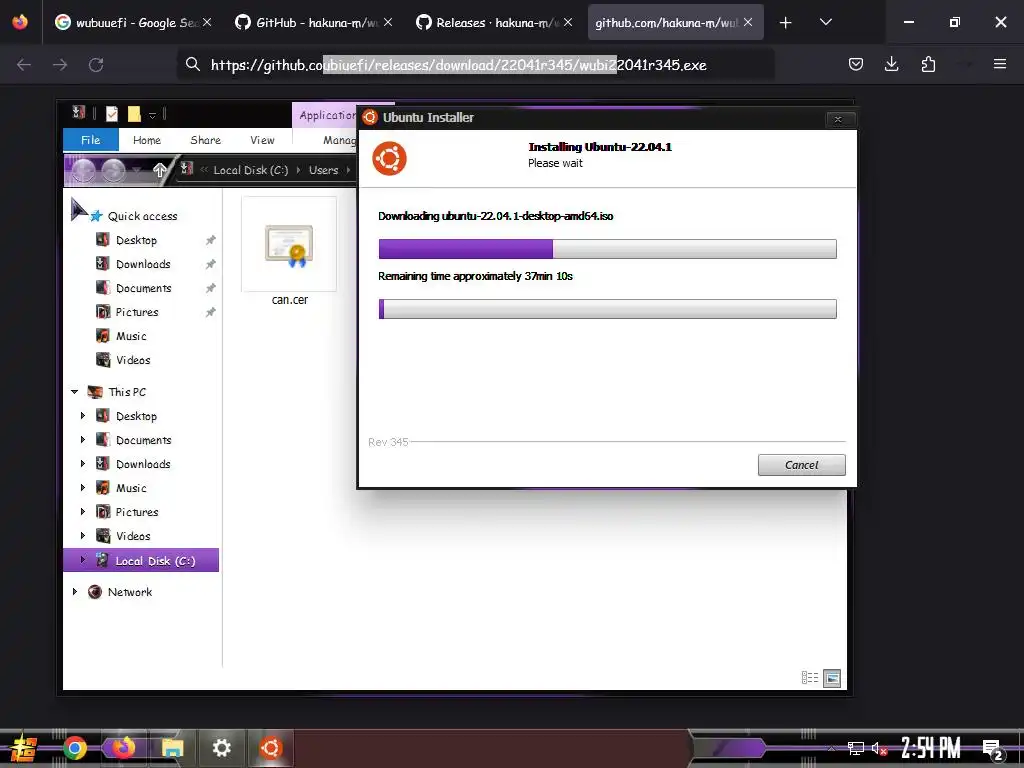Screen dimensions: 1024x768
Task: Open Settings gear from the taskbar
Action: pyautogui.click(x=221, y=748)
